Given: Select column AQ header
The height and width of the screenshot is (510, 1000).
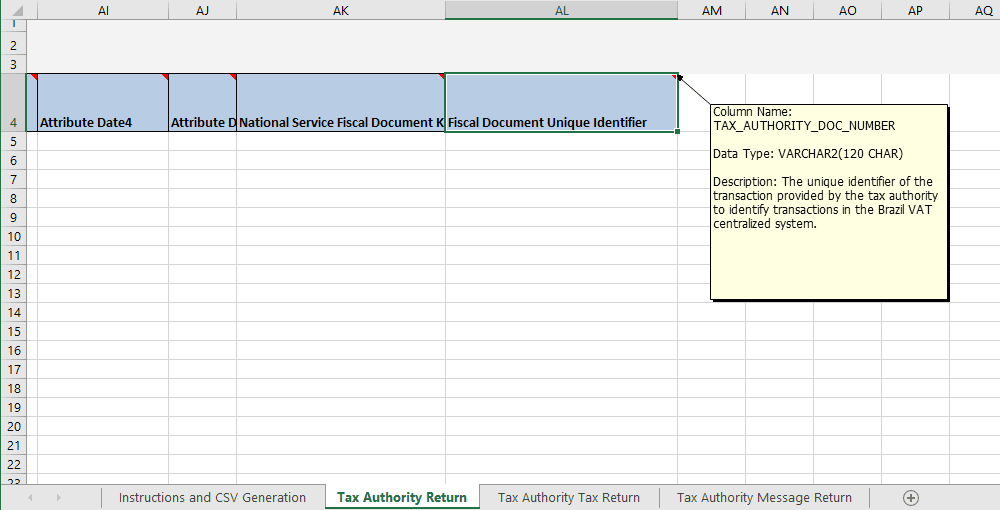Looking at the screenshot, I should [x=974, y=10].
